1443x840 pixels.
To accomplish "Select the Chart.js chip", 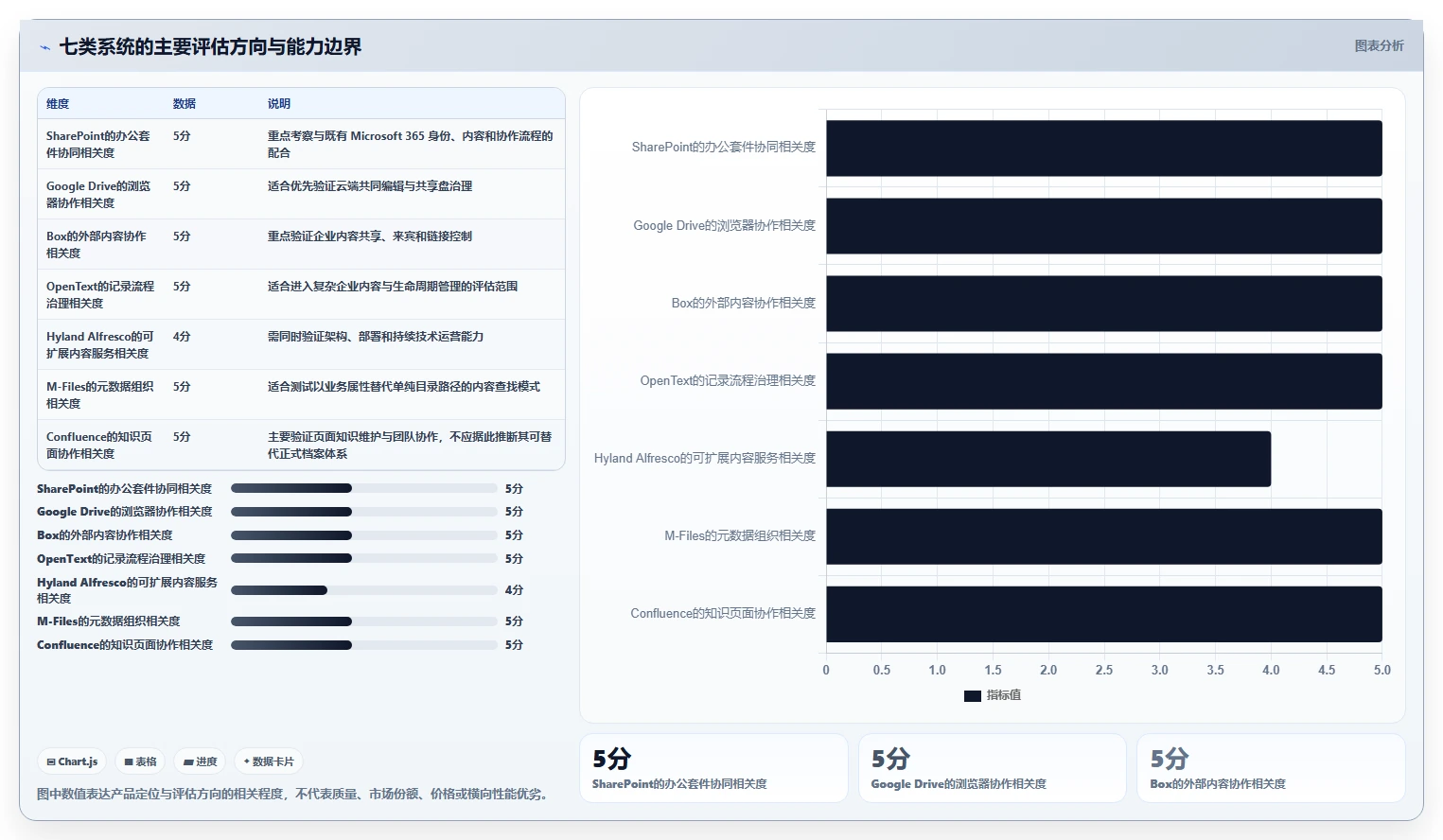I will pyautogui.click(x=72, y=761).
